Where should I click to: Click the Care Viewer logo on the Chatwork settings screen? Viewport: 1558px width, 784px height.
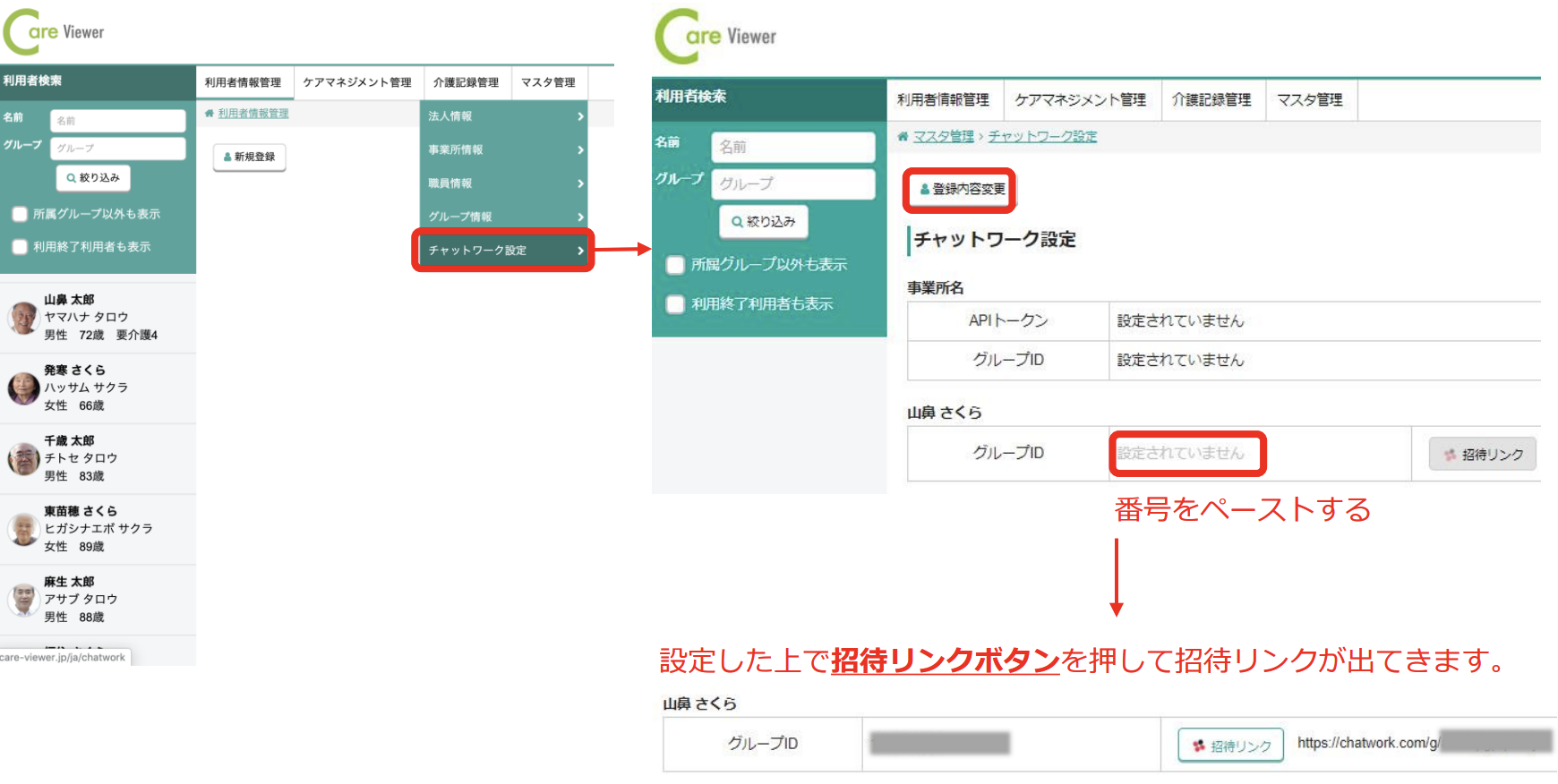[x=715, y=37]
